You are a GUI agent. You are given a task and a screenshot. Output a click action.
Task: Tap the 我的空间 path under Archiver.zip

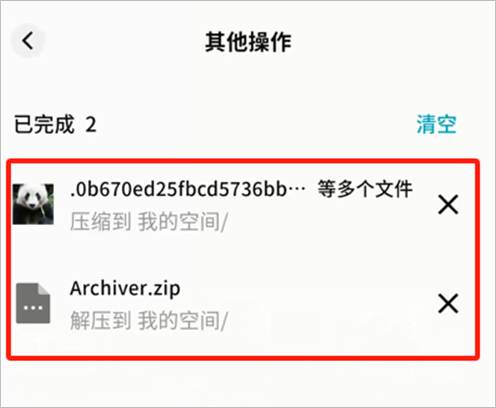tap(179, 320)
